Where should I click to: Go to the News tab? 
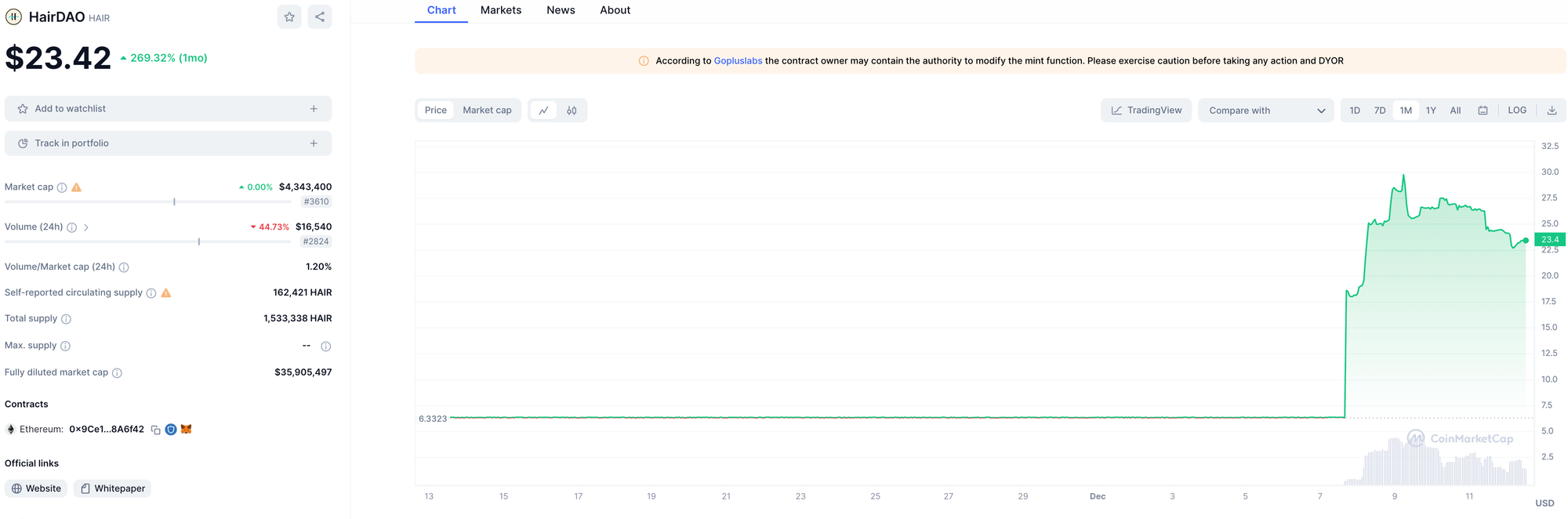click(561, 10)
